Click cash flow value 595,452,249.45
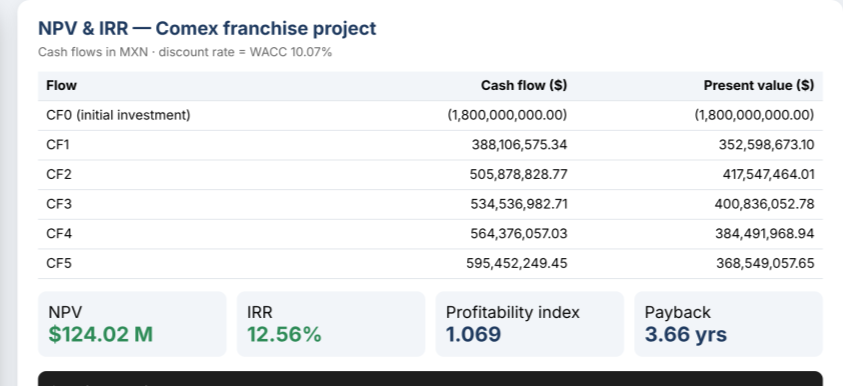This screenshot has height=386, width=843. 517,263
